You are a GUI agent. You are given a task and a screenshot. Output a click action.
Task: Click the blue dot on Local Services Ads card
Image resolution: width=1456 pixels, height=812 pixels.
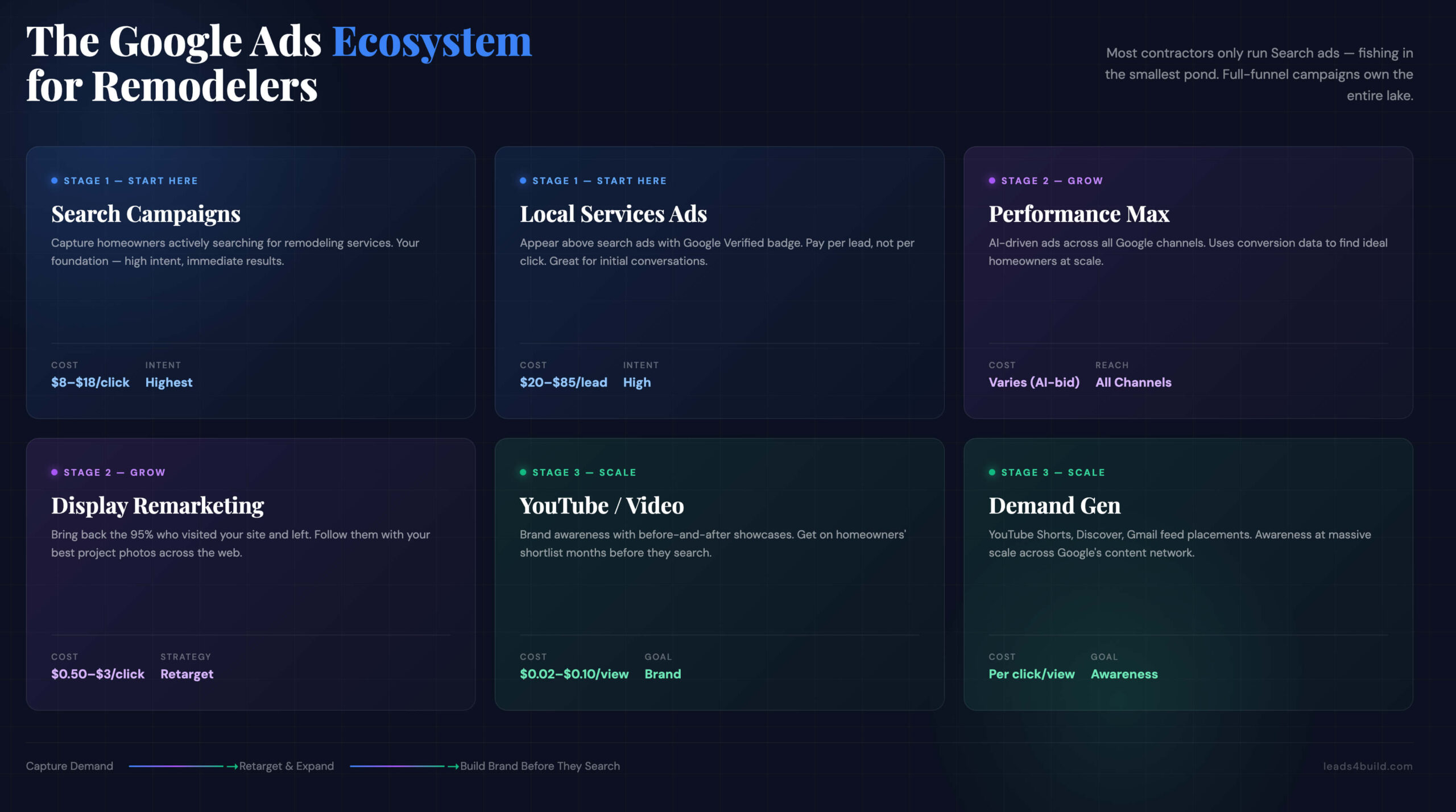[523, 181]
